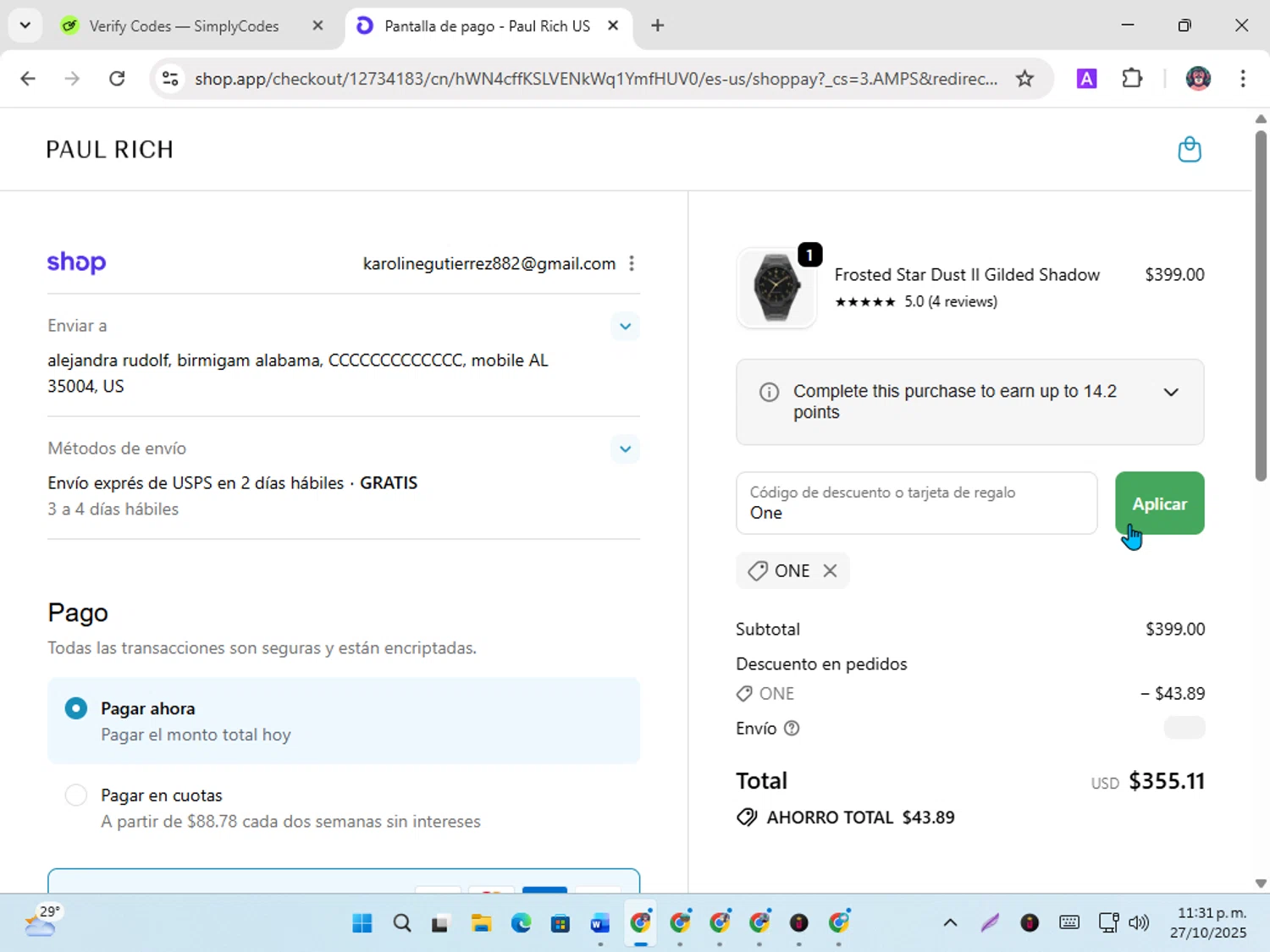Click the purple feather tray icon
1270x952 pixels.
point(990,923)
